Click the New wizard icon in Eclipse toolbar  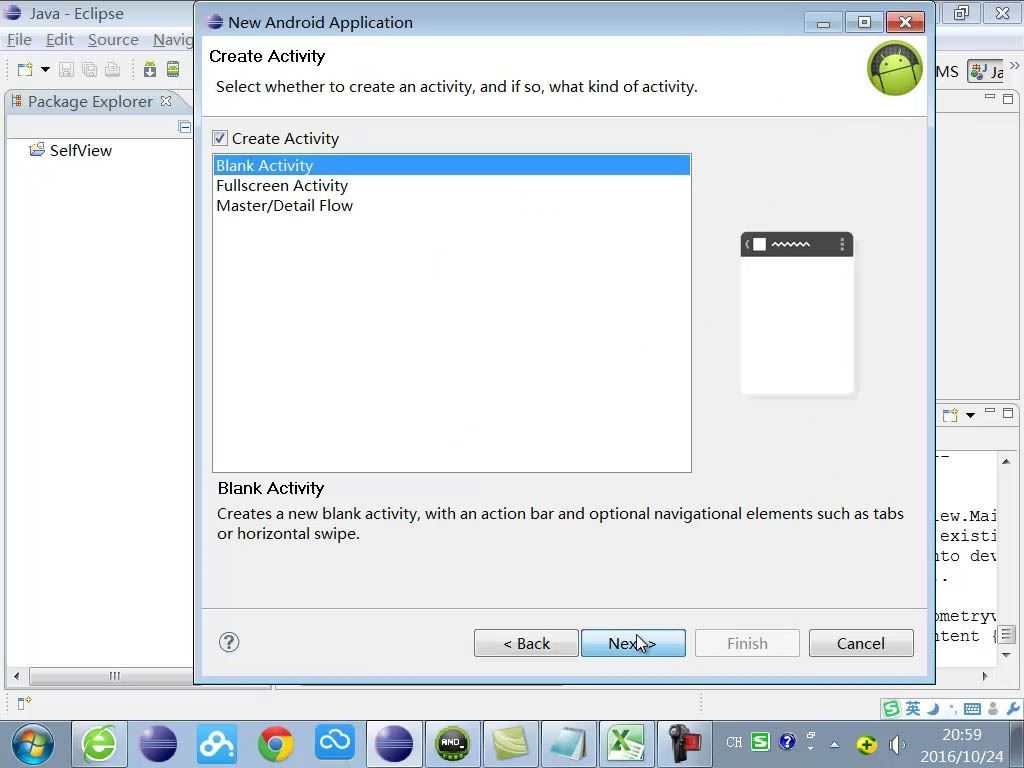pos(25,69)
